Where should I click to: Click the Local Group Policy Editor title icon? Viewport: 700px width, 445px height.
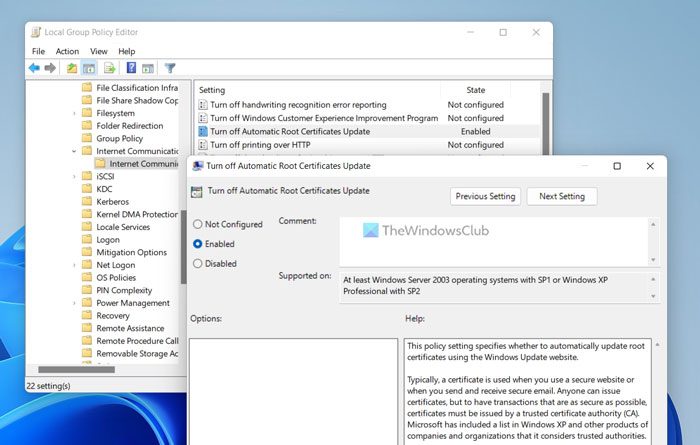pyautogui.click(x=36, y=32)
